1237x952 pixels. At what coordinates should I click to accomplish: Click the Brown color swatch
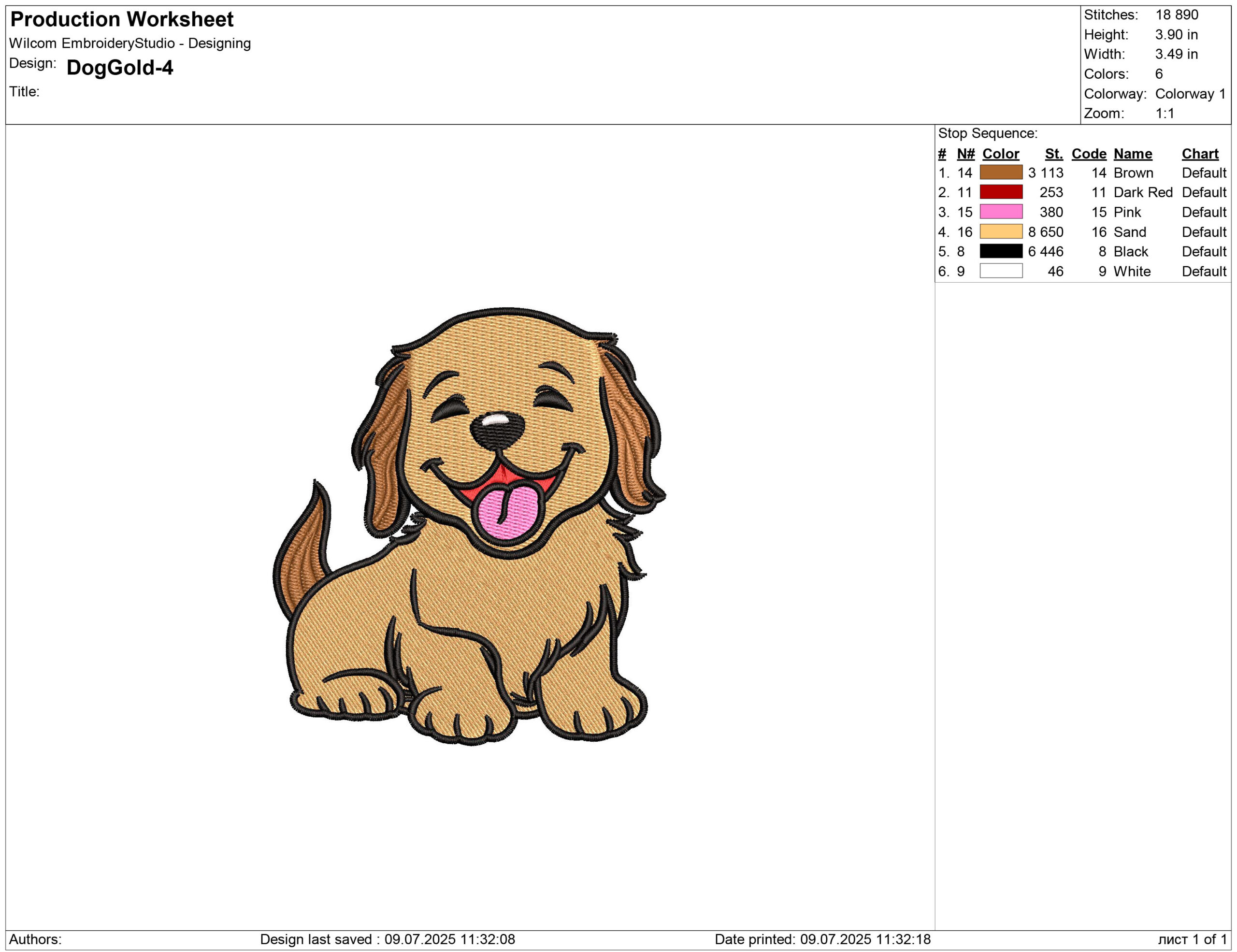1001,172
